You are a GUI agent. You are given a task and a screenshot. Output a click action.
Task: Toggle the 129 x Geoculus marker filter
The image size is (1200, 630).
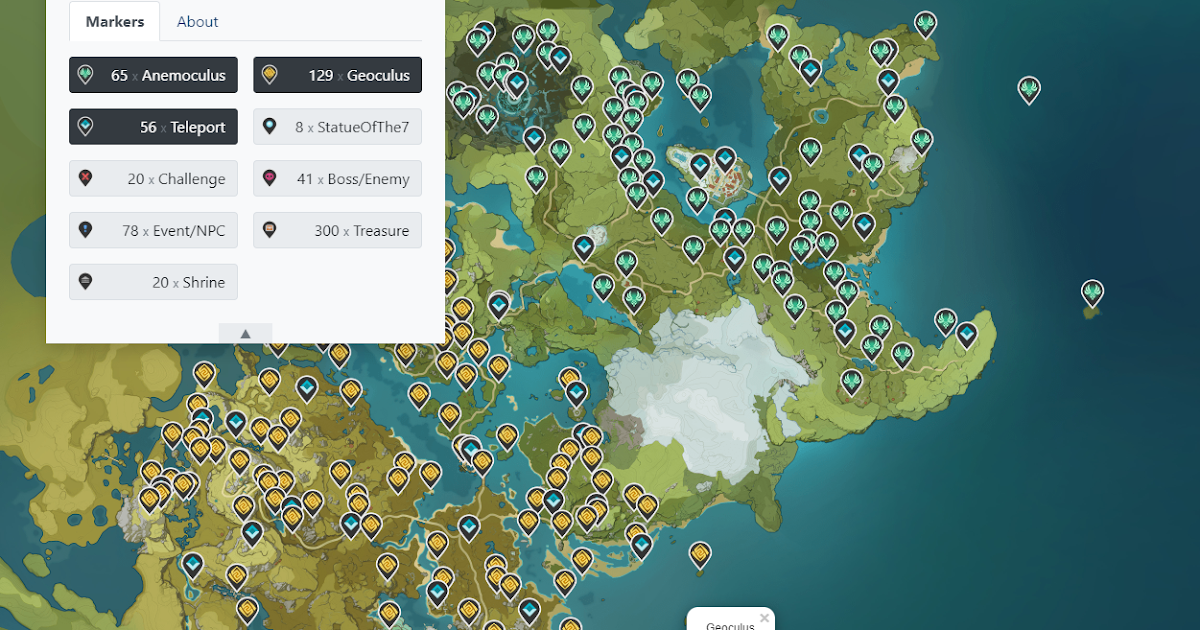(337, 75)
